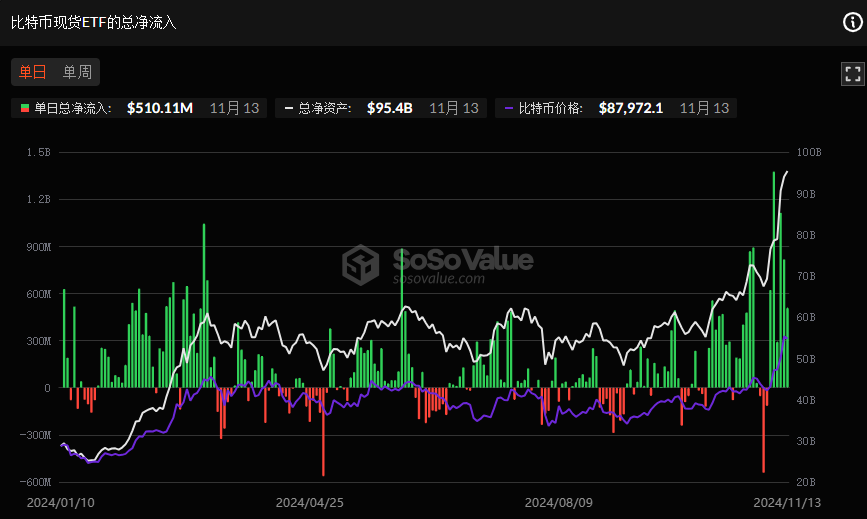Click the red-green daily net inflow legend marker
This screenshot has height=519, width=867.
click(24, 108)
